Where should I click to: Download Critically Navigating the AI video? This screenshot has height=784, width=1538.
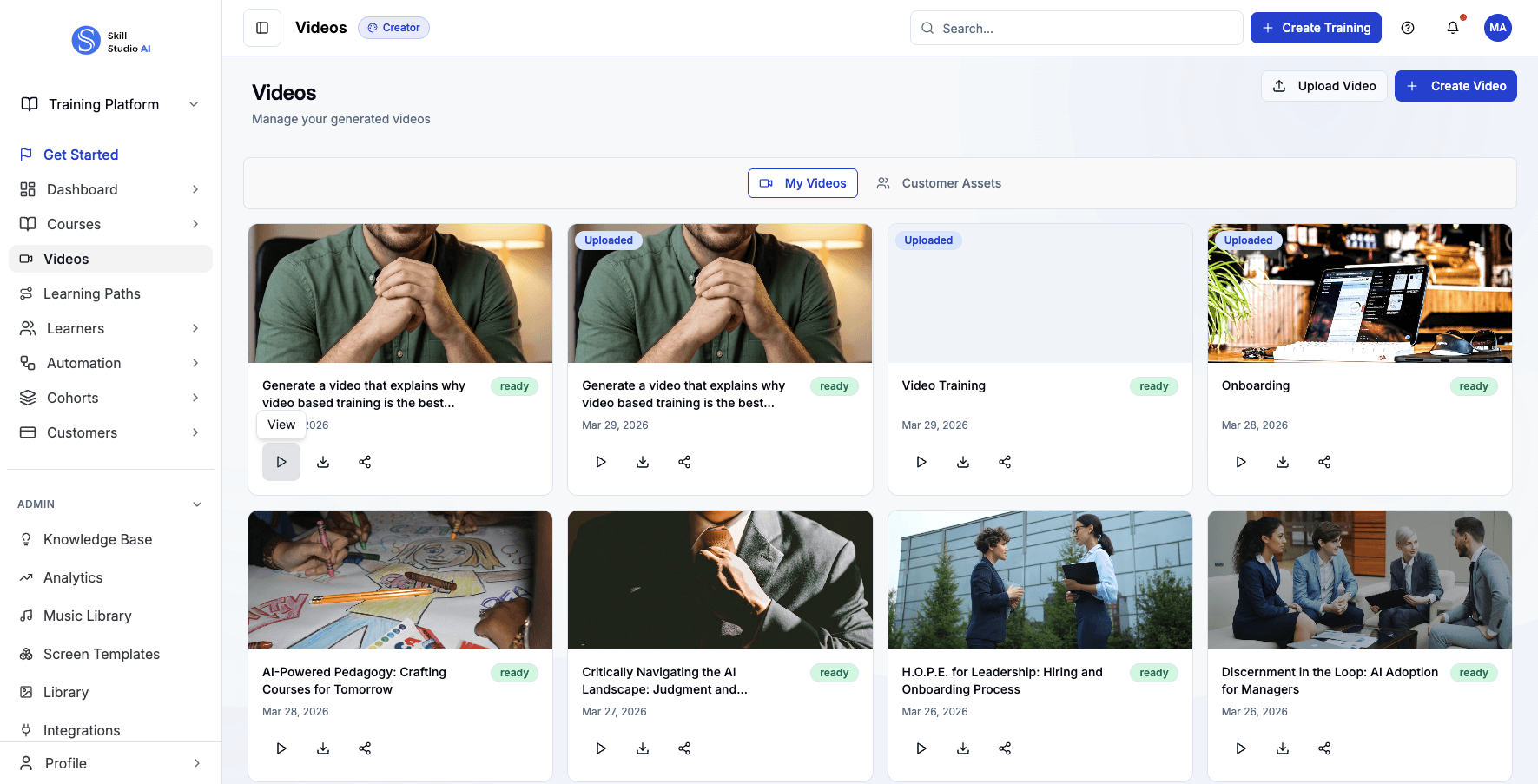(643, 748)
